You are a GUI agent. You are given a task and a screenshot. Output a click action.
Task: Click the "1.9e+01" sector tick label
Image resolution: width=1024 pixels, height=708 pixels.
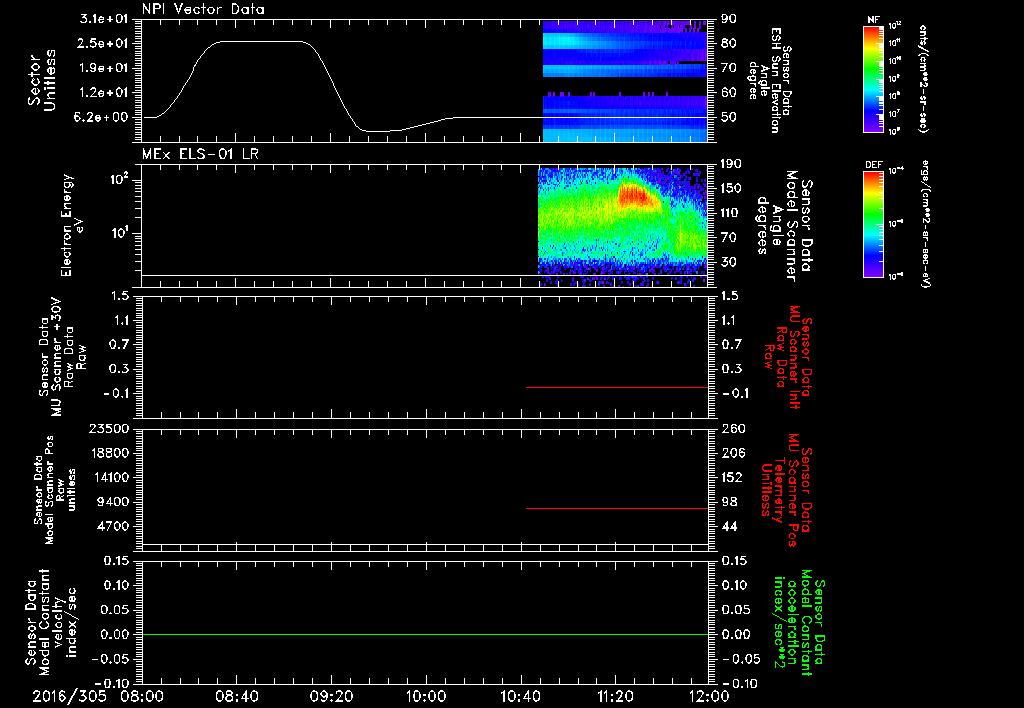[102, 68]
